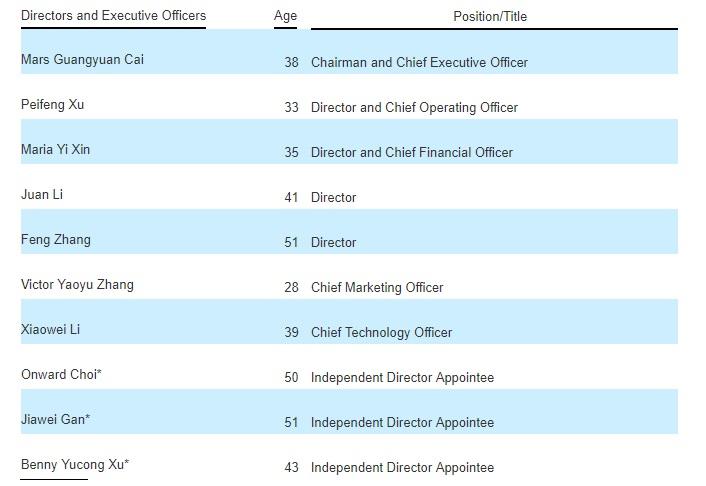Image resolution: width=706 pixels, height=486 pixels.
Task: Click the Xiaowei Li name cell
Action: (x=50, y=330)
